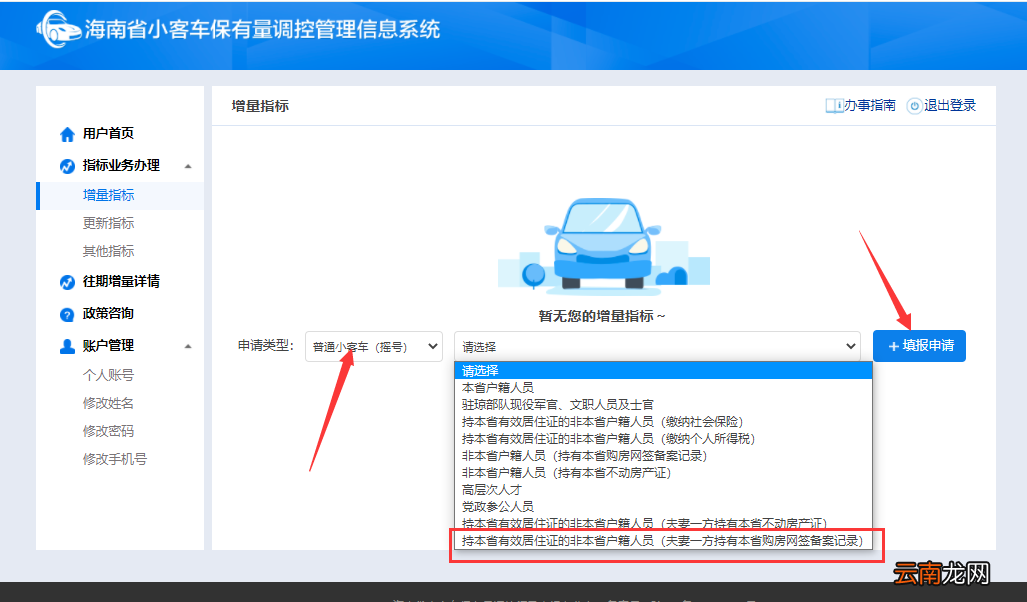Click the home icon beside 用户首页
This screenshot has width=1027, height=602.
pos(67,134)
